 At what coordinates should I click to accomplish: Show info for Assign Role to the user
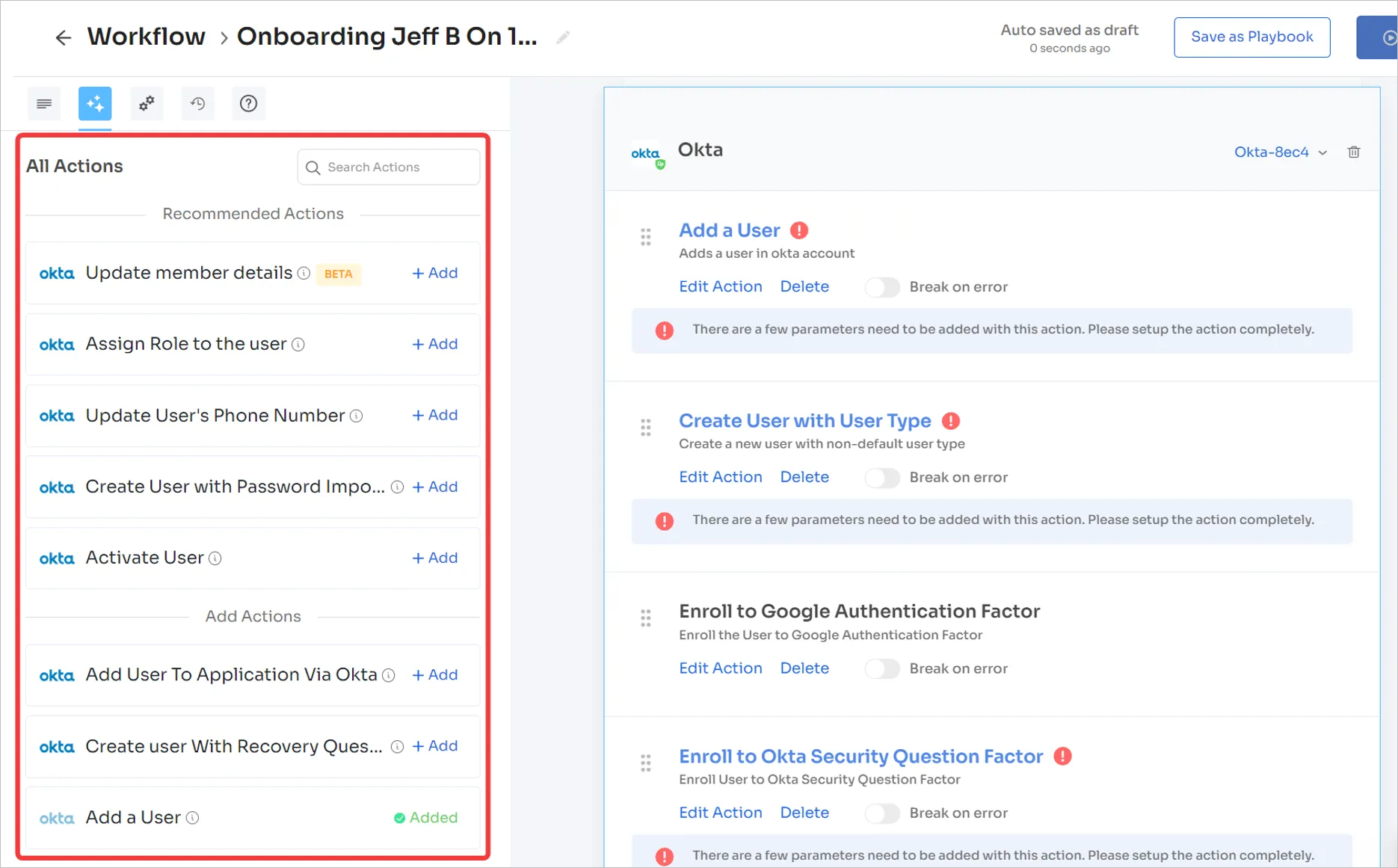[x=298, y=345]
